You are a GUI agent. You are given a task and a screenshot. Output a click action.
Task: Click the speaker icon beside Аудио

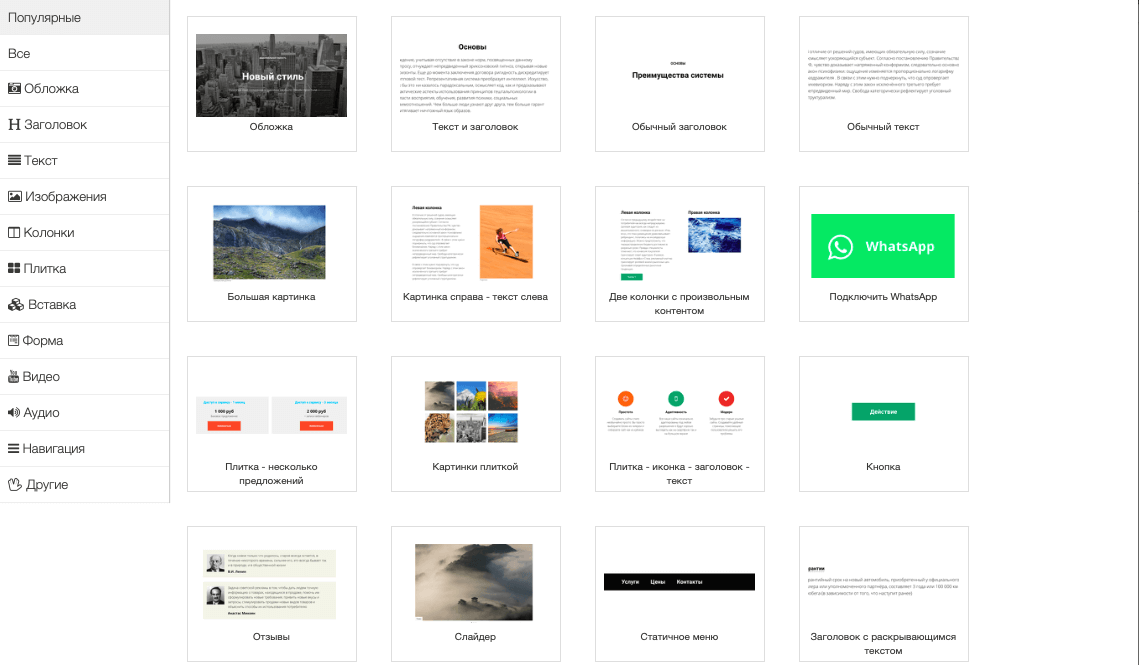click(14, 413)
